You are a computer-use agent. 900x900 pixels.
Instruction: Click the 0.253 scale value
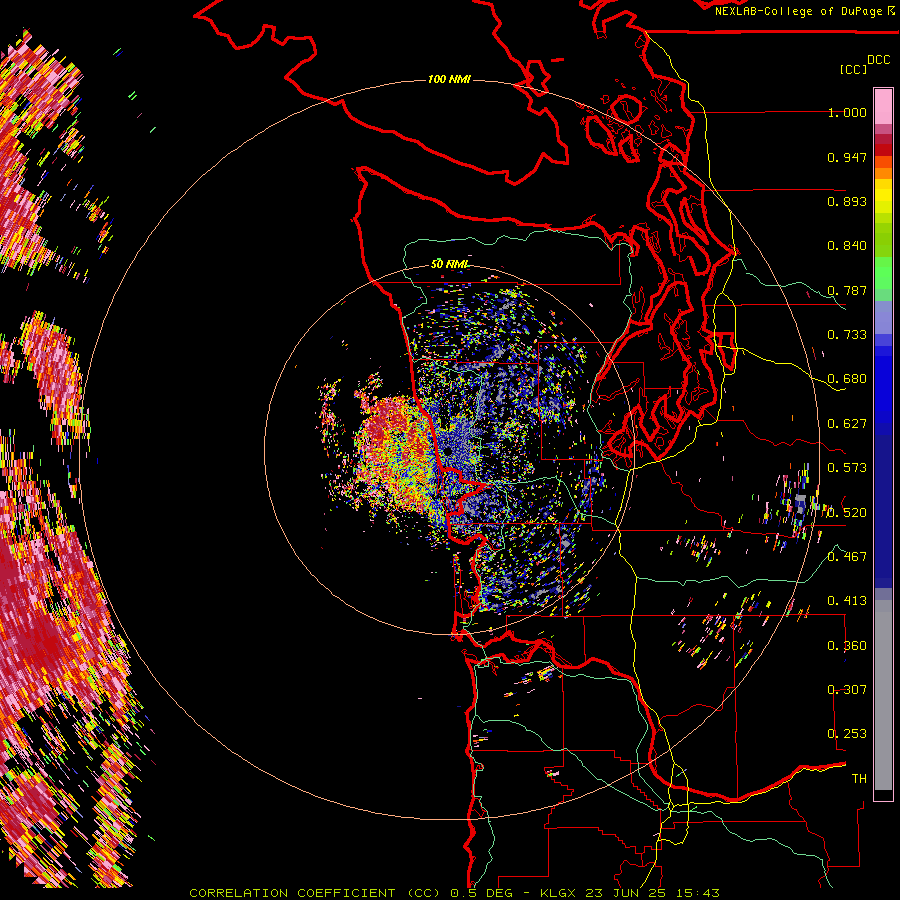tap(847, 734)
